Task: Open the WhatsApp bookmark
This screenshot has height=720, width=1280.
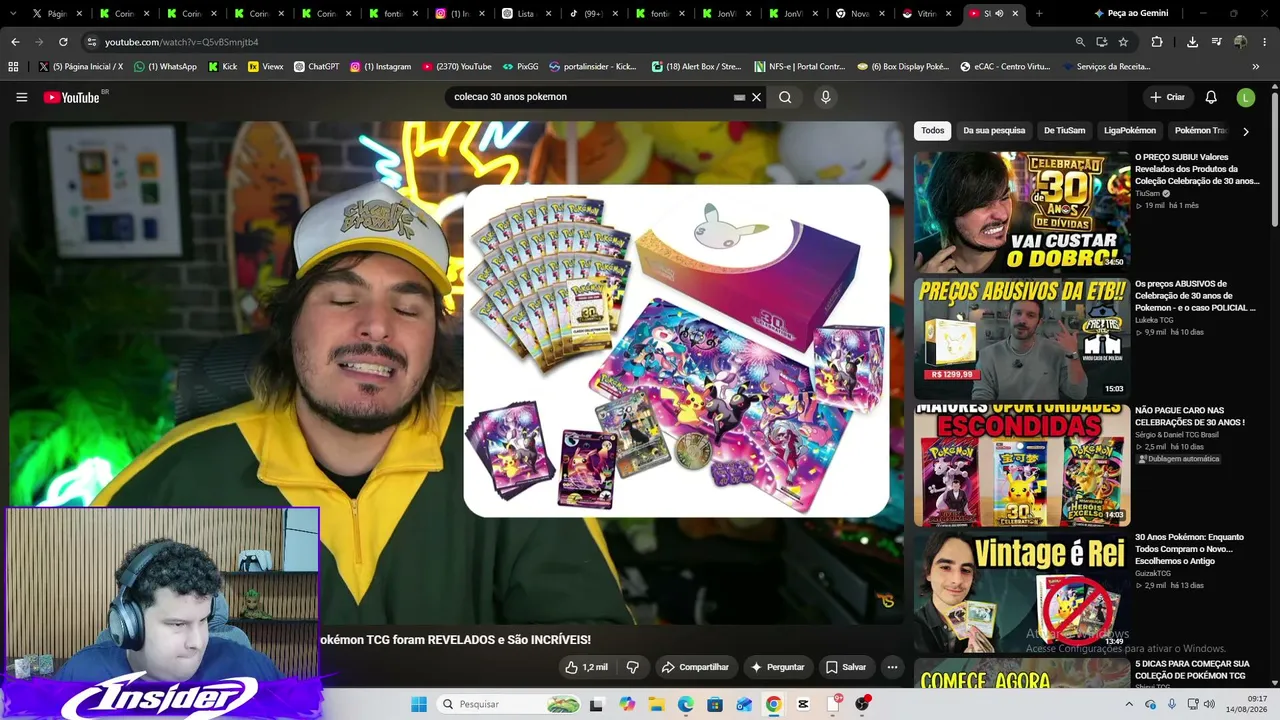Action: (165, 67)
